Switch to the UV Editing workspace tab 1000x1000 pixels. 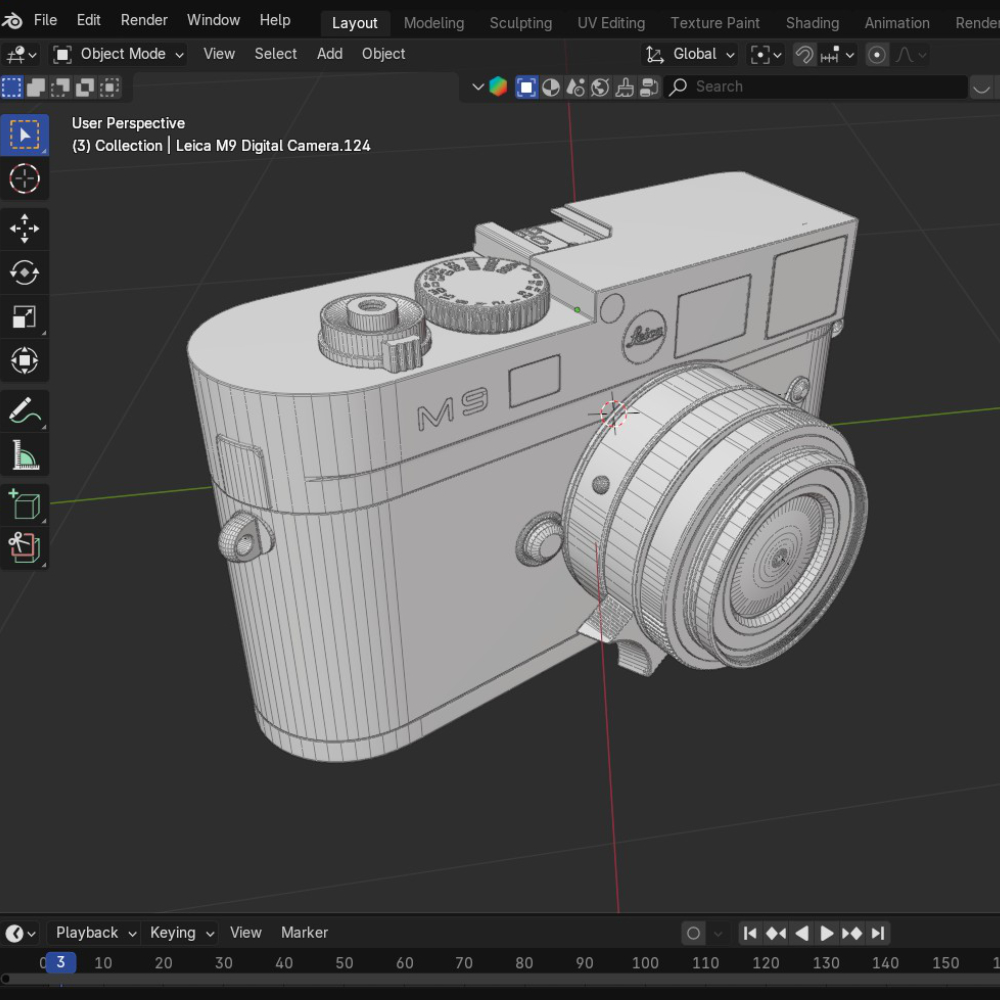(x=611, y=22)
